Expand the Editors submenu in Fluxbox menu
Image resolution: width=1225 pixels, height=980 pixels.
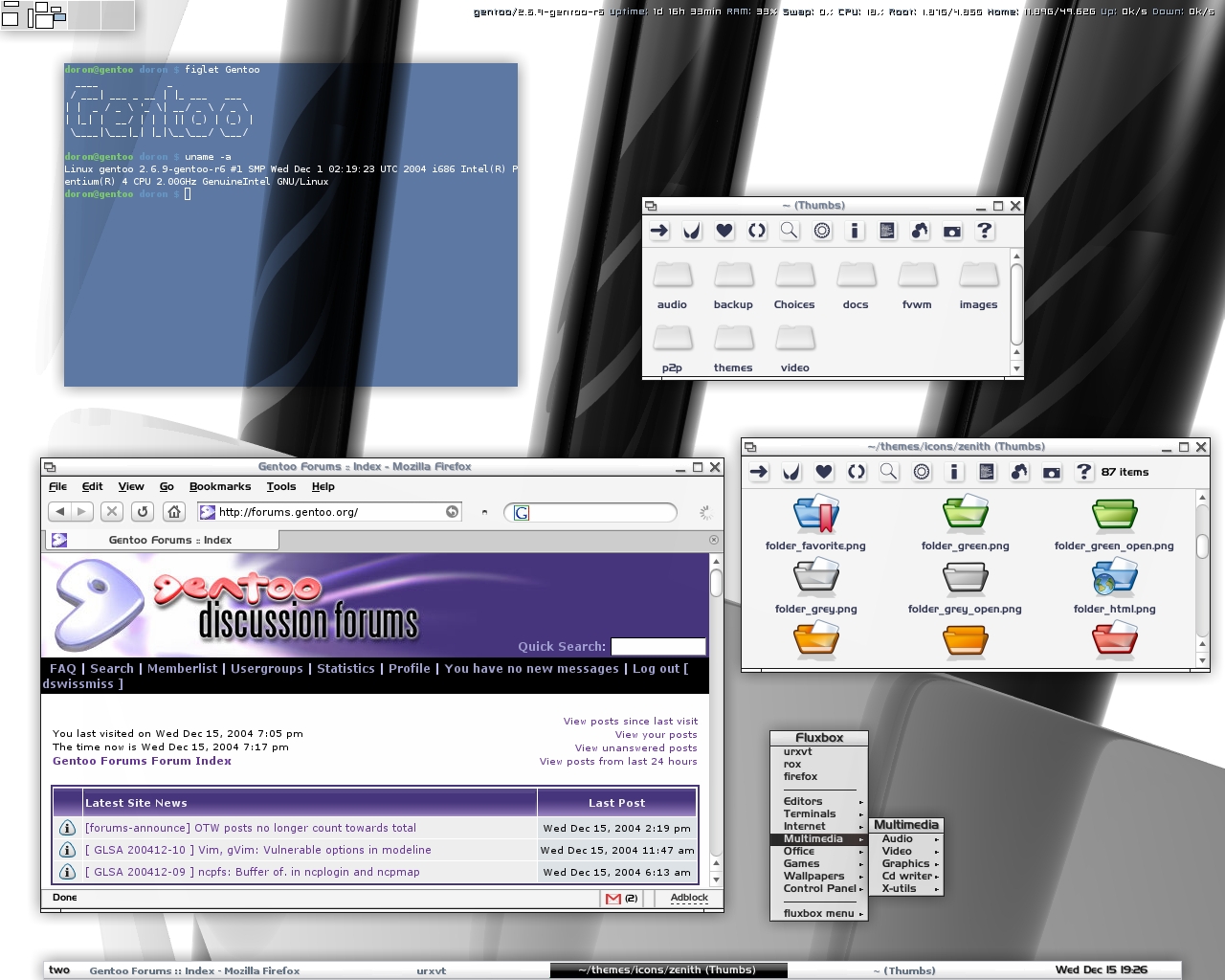(x=818, y=801)
